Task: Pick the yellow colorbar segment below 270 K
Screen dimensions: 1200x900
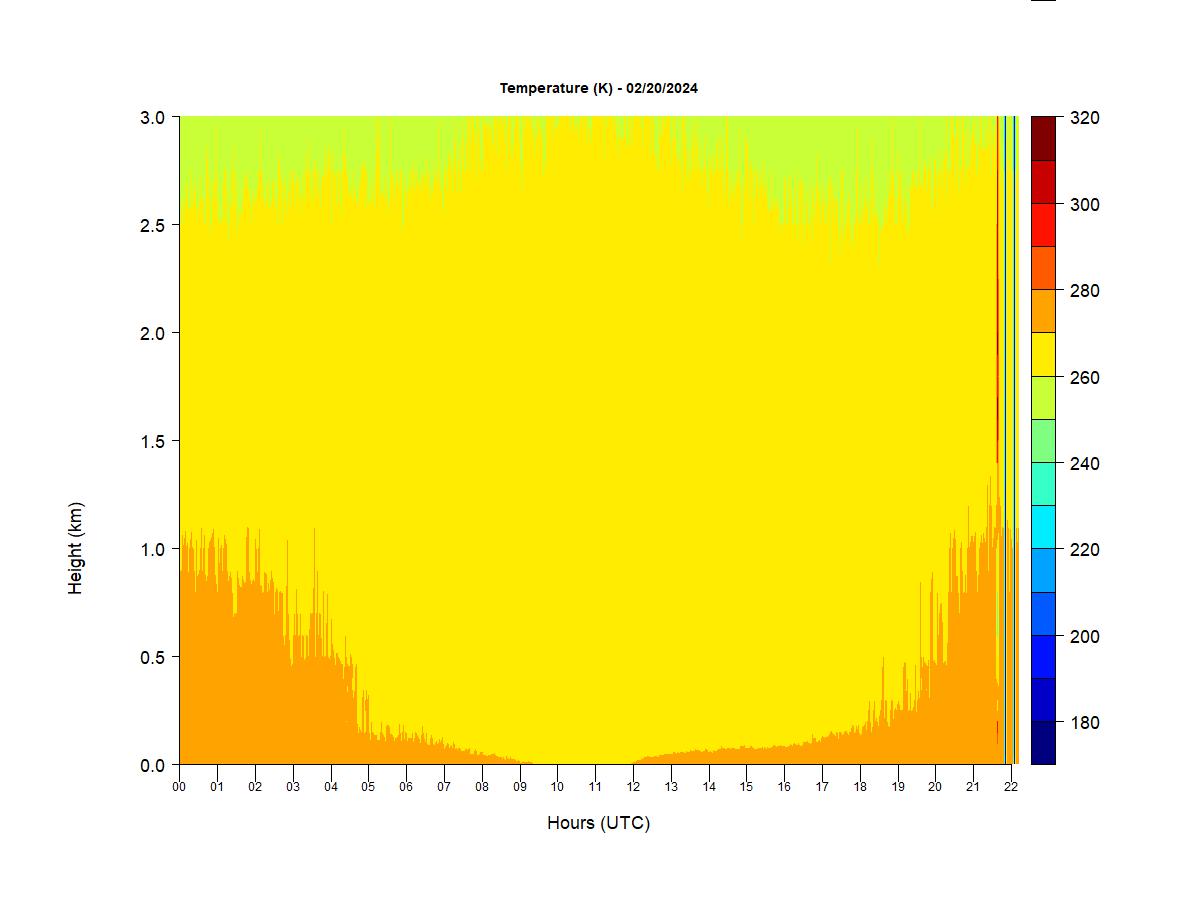Action: click(1043, 354)
